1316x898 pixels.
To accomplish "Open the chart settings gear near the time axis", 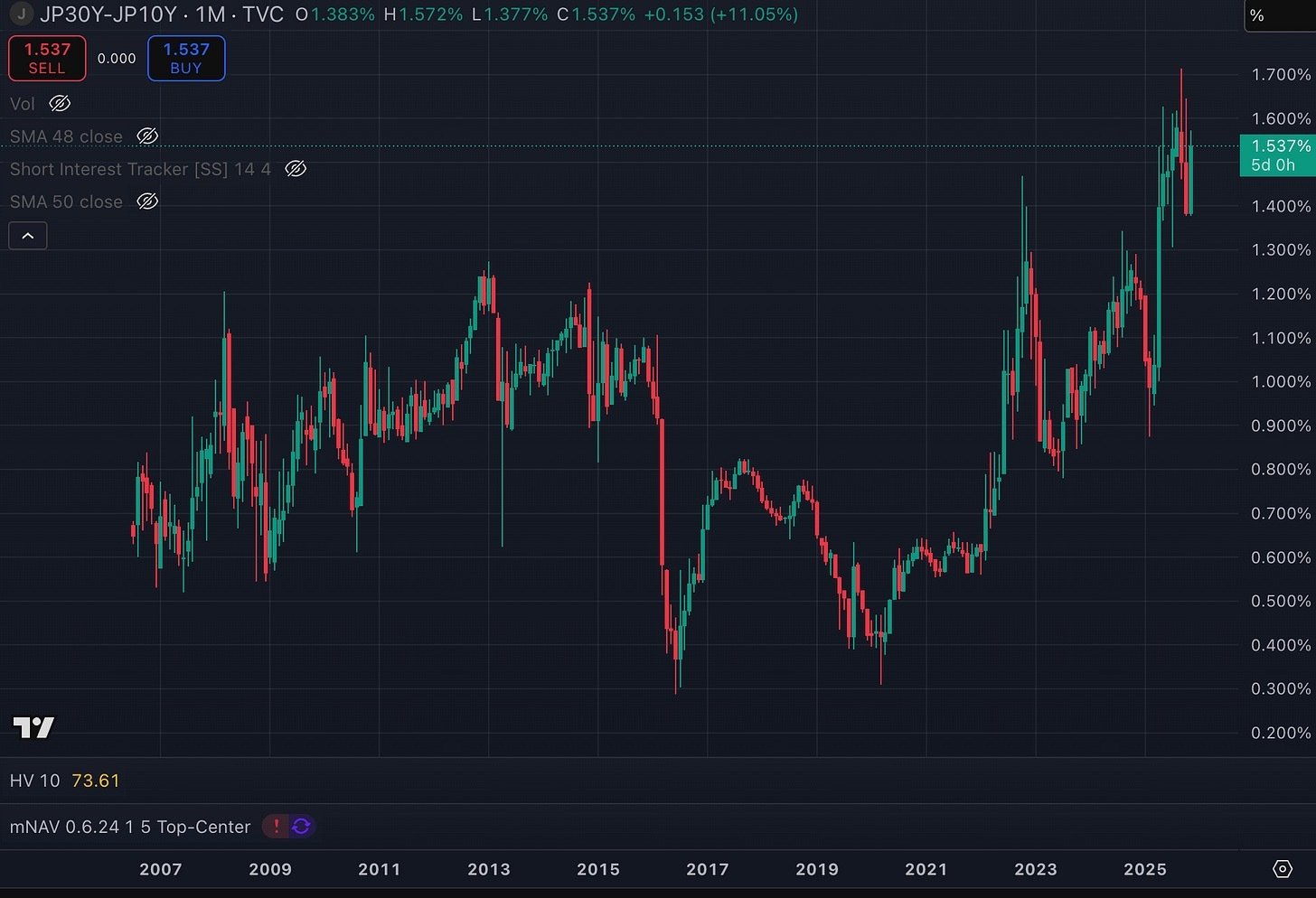I will 1283,868.
